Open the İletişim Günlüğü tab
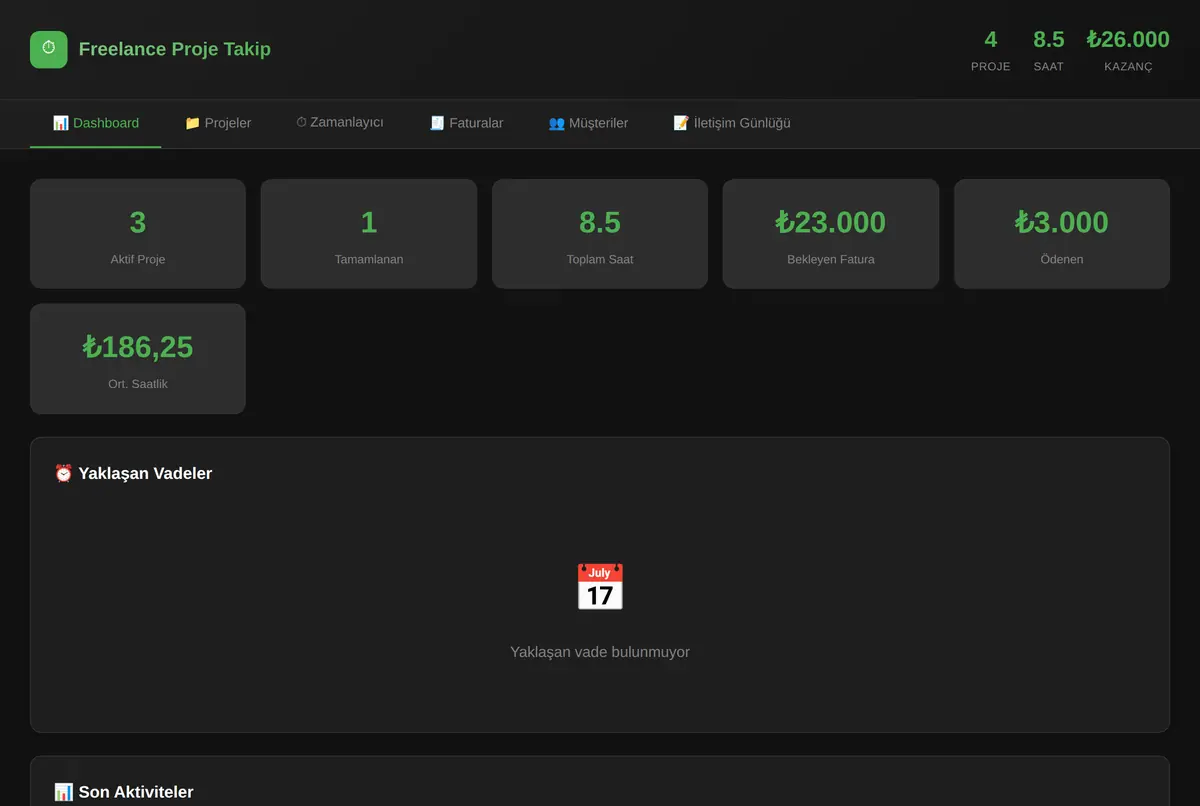The height and width of the screenshot is (806, 1200). tap(732, 123)
